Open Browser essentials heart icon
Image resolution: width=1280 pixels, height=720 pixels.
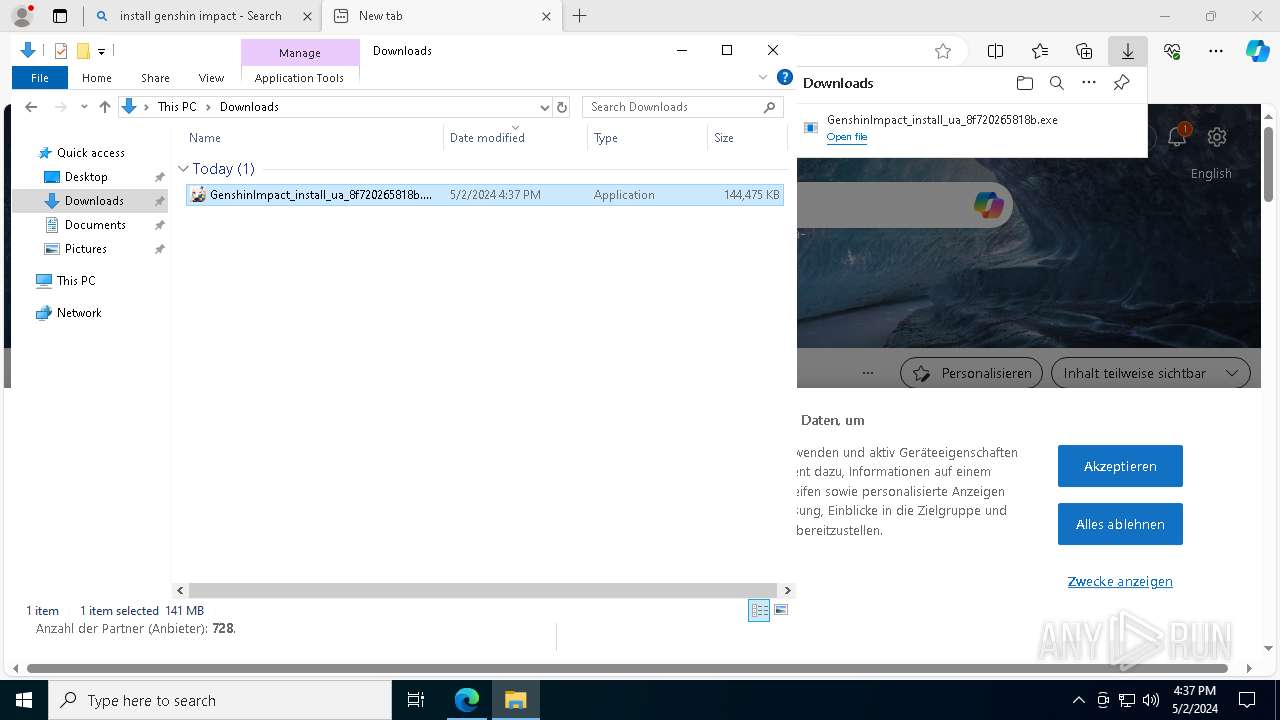1172,51
